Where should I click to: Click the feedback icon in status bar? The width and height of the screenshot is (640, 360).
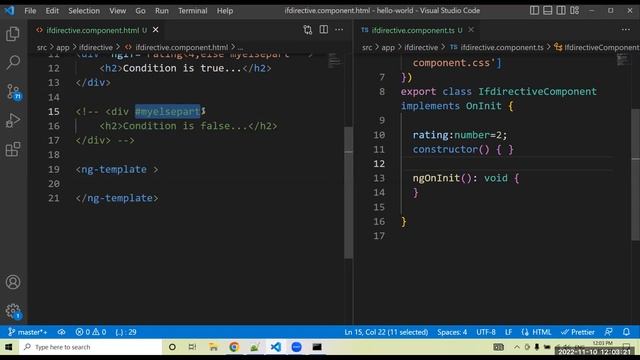[x=609, y=332]
